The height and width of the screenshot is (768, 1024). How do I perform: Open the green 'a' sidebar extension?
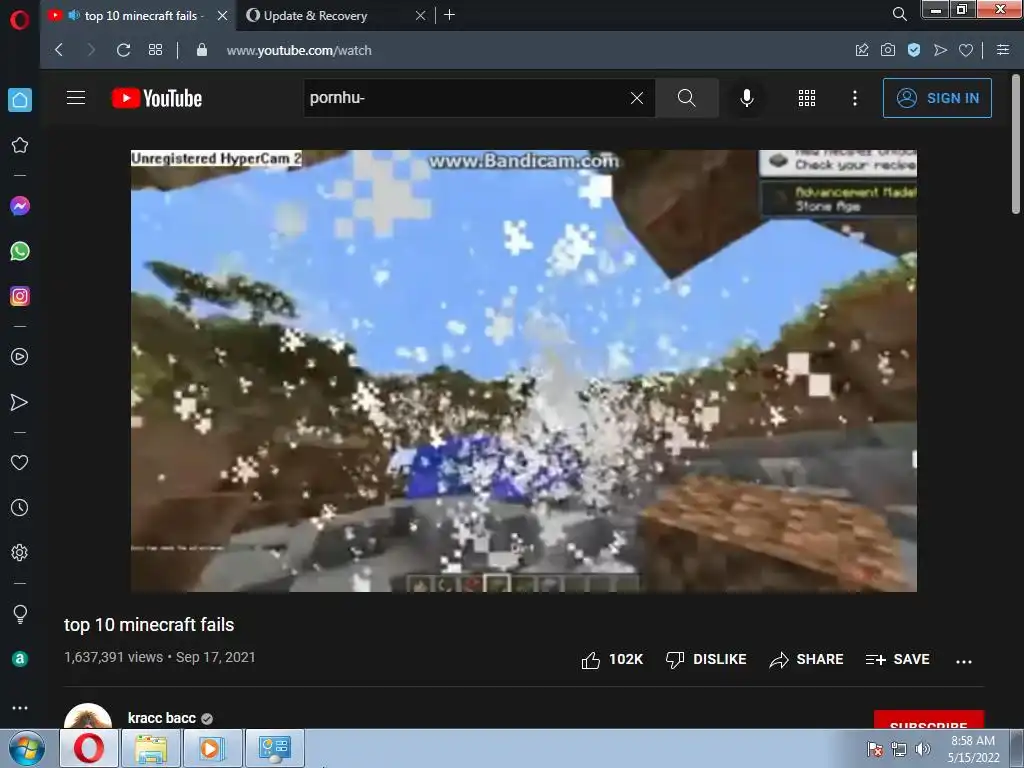click(20, 658)
